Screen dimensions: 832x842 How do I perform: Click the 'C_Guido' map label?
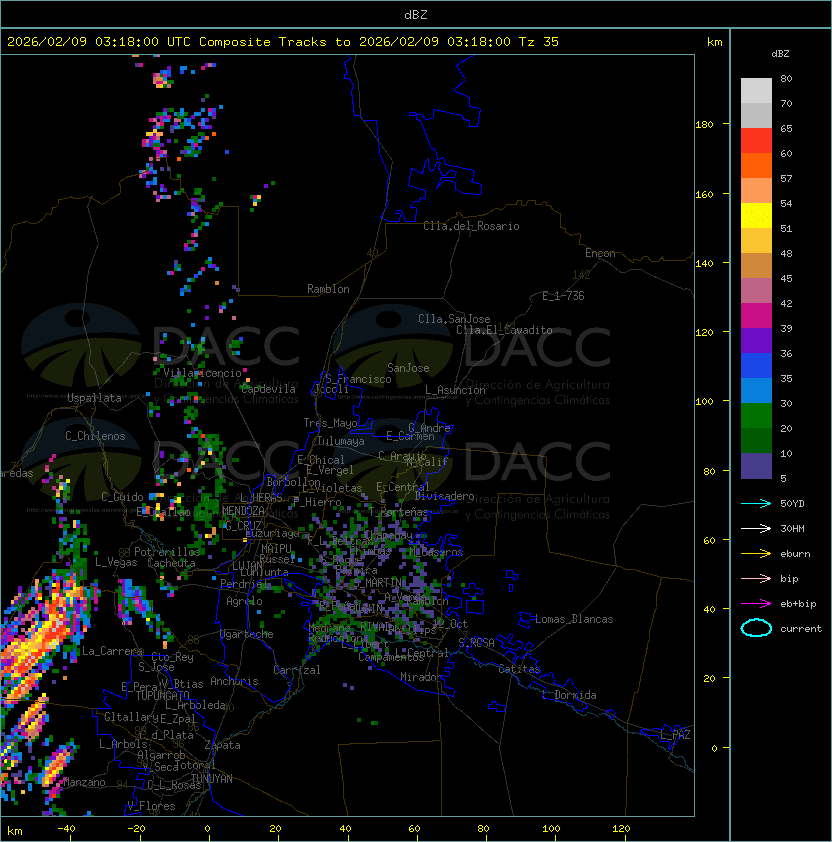[122, 497]
